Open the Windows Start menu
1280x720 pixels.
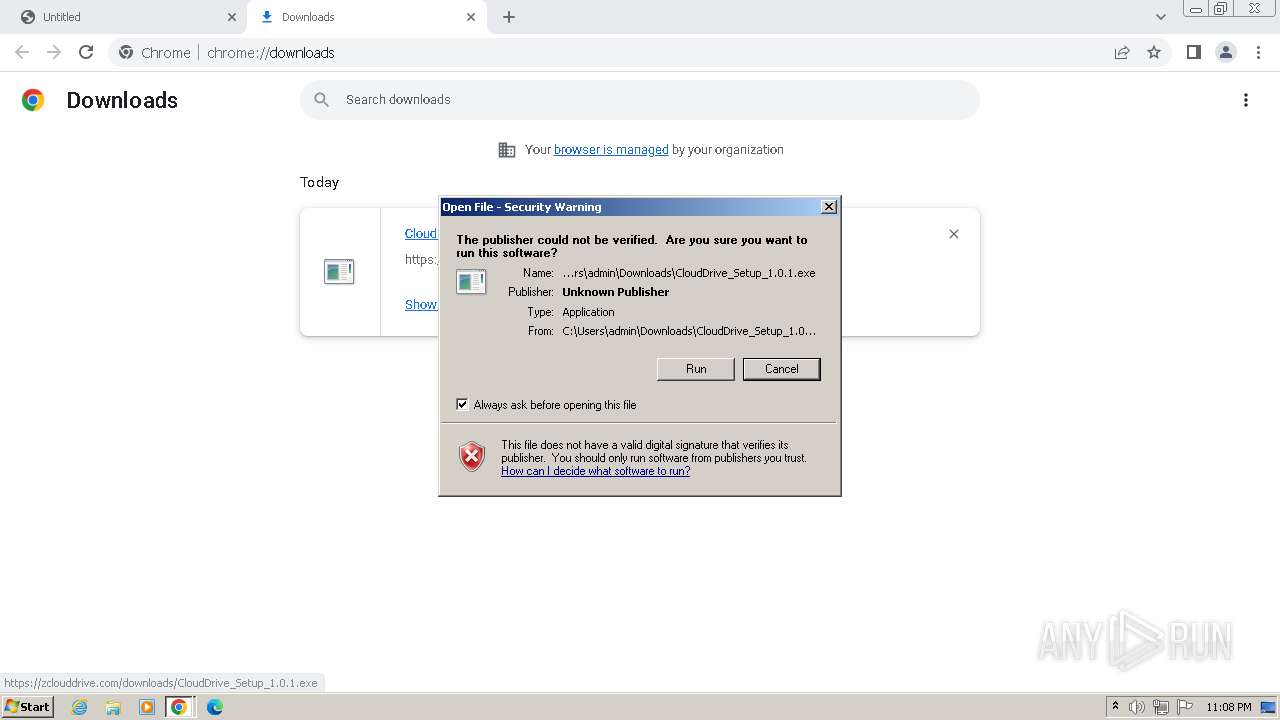pos(27,707)
